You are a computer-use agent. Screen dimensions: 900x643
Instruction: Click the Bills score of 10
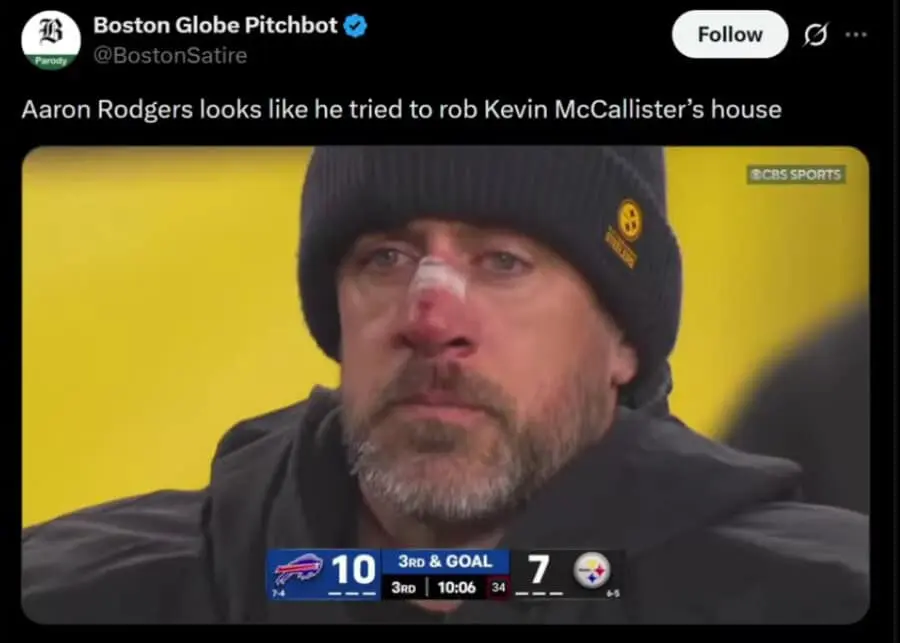pyautogui.click(x=353, y=570)
